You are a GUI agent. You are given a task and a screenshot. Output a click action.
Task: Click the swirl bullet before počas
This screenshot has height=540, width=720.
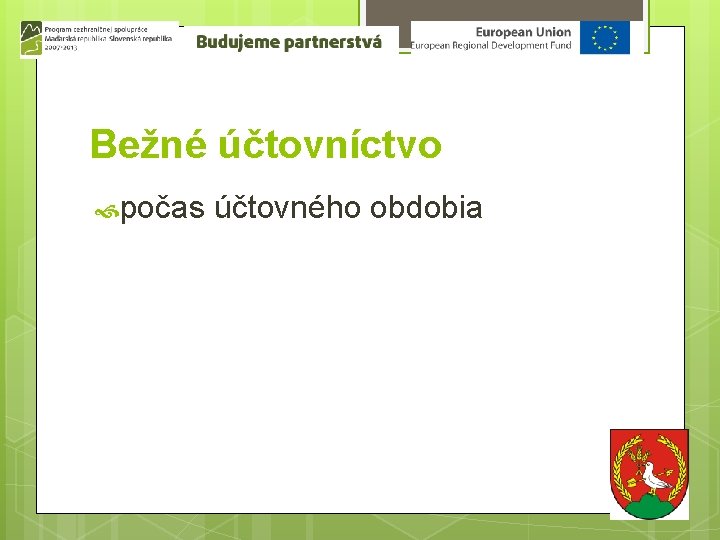pos(107,212)
